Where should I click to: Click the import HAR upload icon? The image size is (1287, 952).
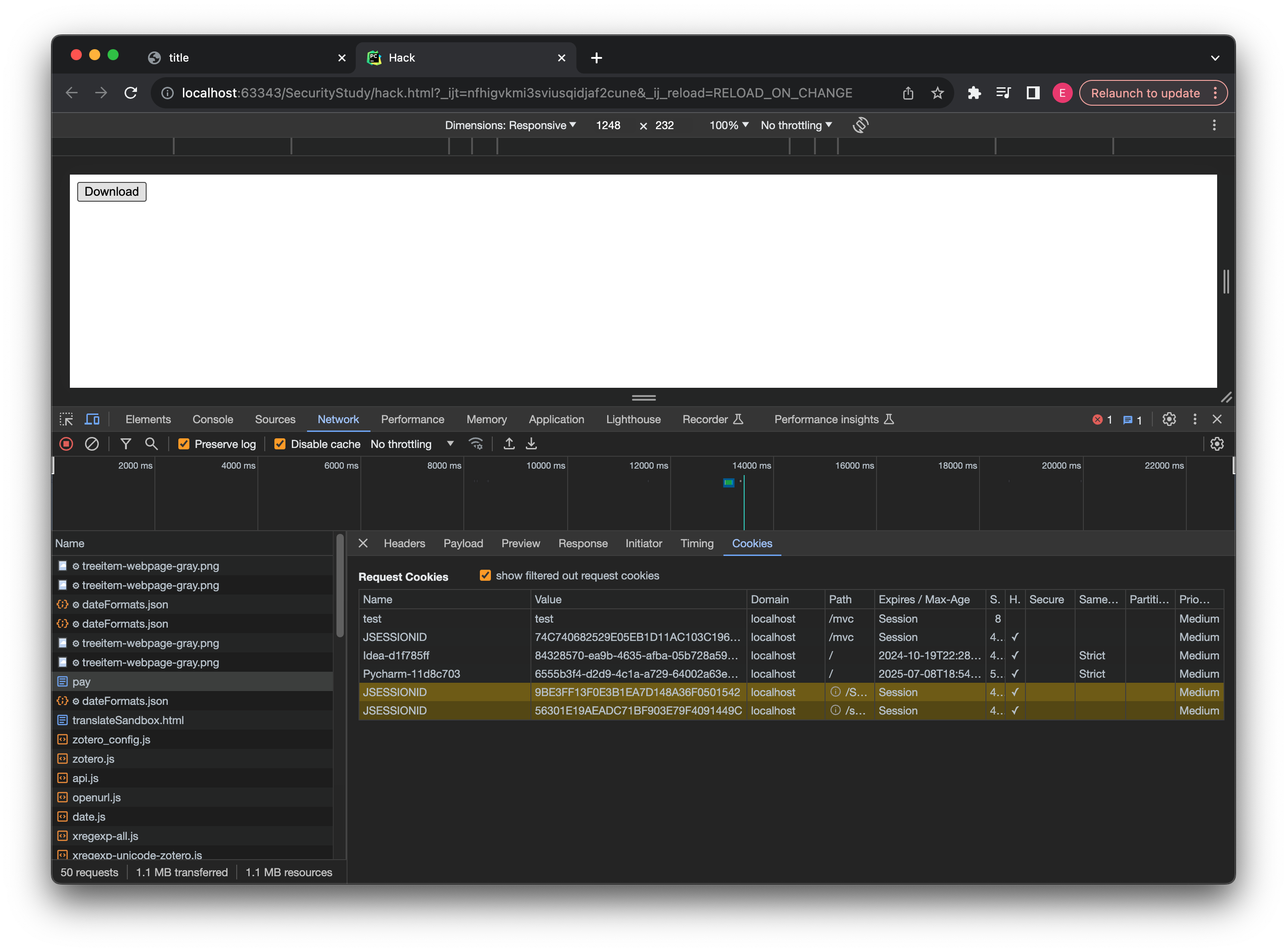tap(509, 444)
